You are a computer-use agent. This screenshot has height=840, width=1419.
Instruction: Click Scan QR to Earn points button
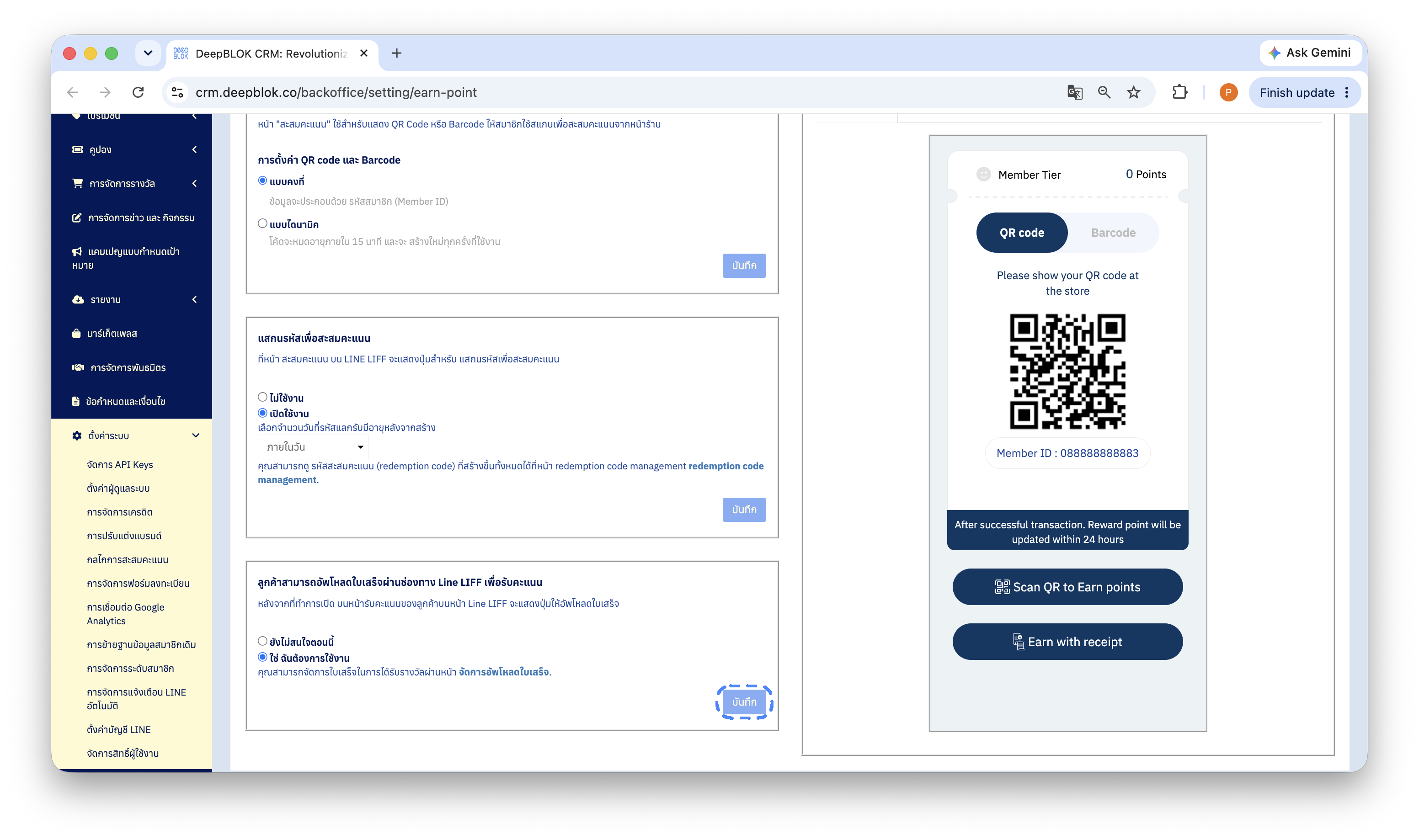point(1067,587)
